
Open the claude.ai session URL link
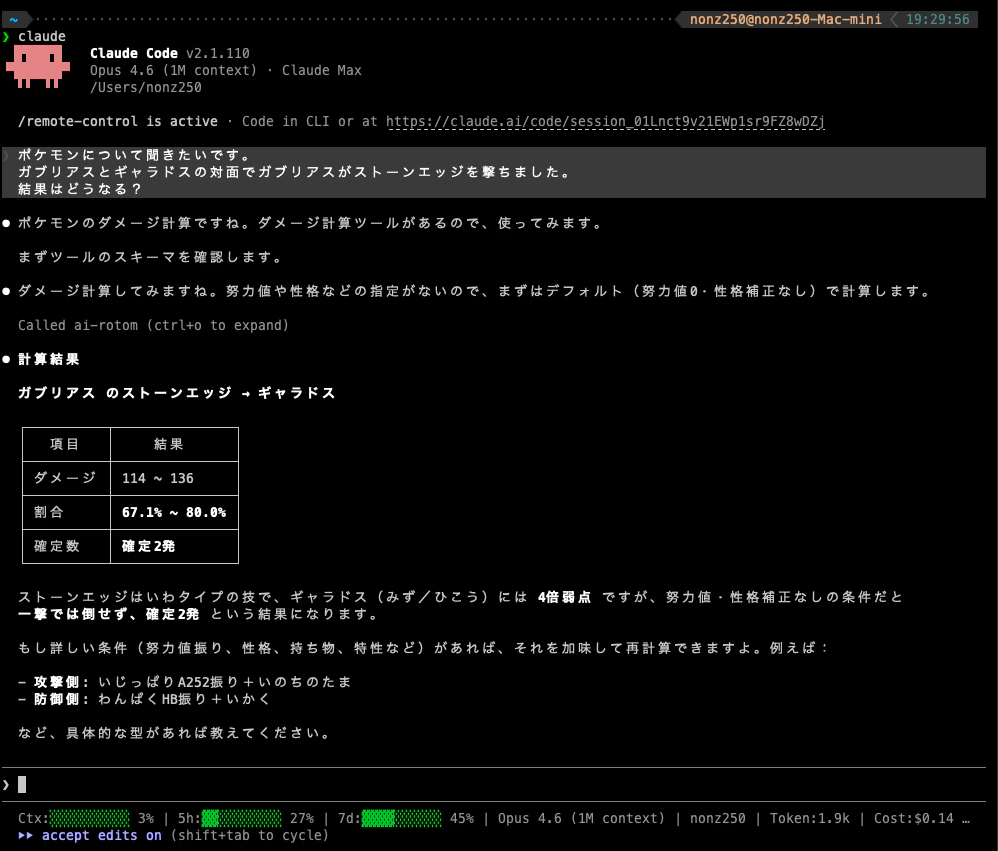(x=605, y=121)
